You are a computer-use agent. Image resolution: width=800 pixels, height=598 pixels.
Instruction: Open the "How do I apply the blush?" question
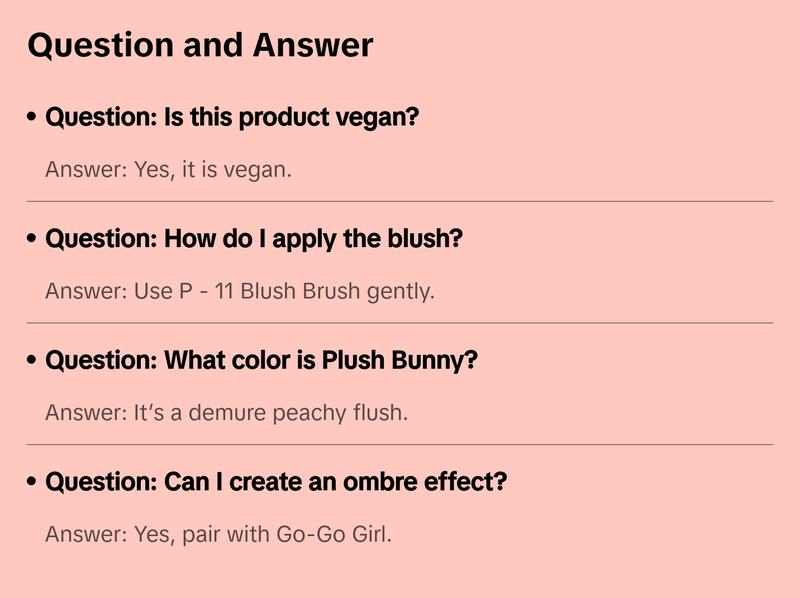254,239
